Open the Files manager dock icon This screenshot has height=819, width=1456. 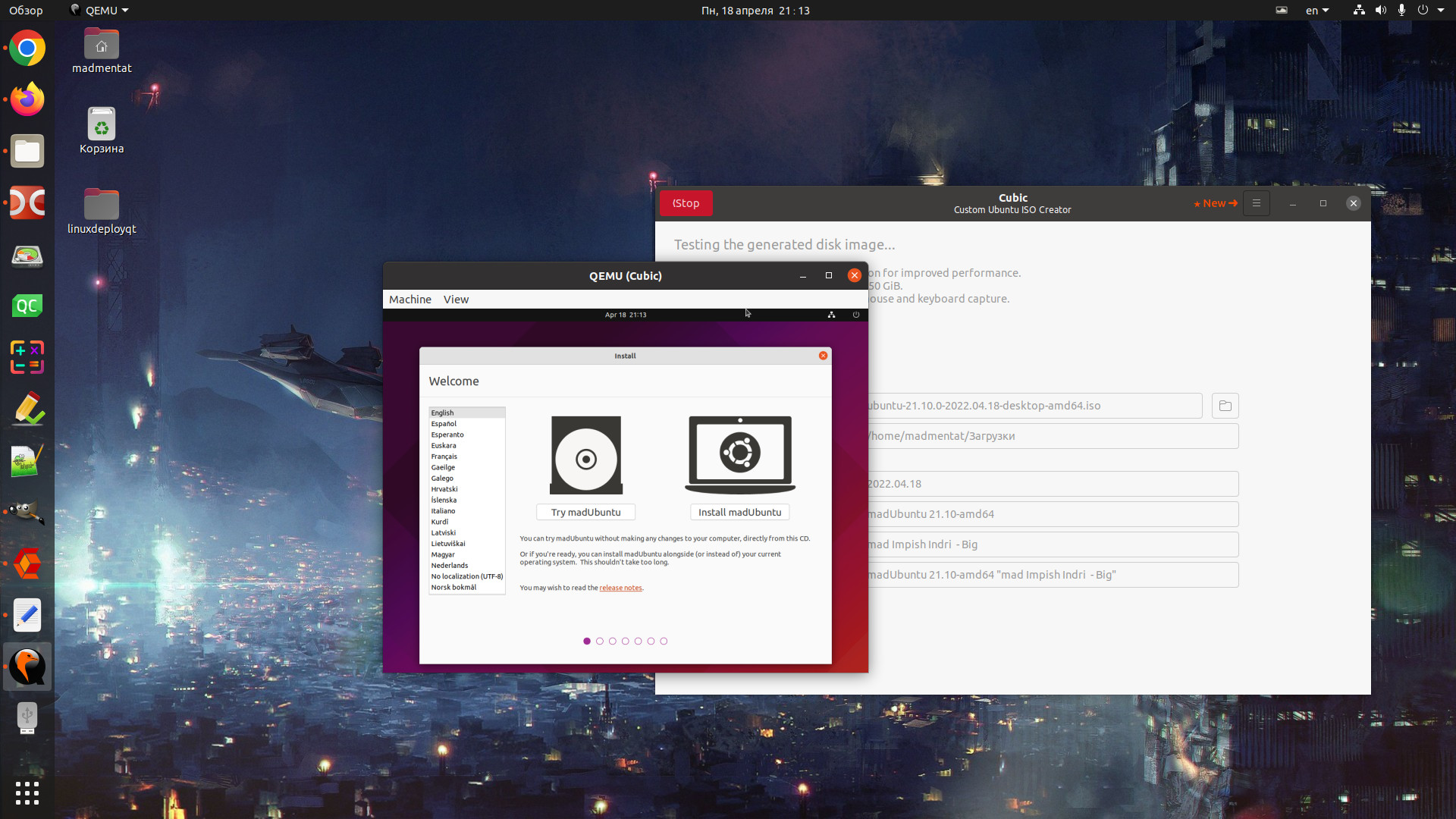pos(27,151)
